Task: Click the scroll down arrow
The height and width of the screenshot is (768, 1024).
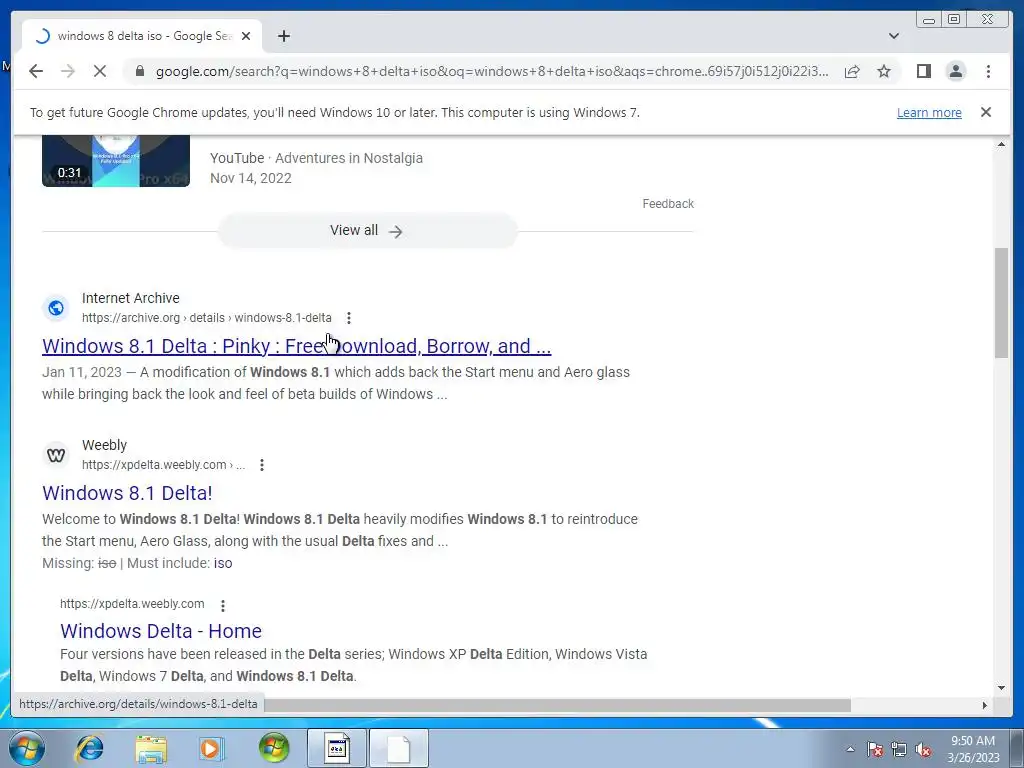Action: pyautogui.click(x=1001, y=688)
